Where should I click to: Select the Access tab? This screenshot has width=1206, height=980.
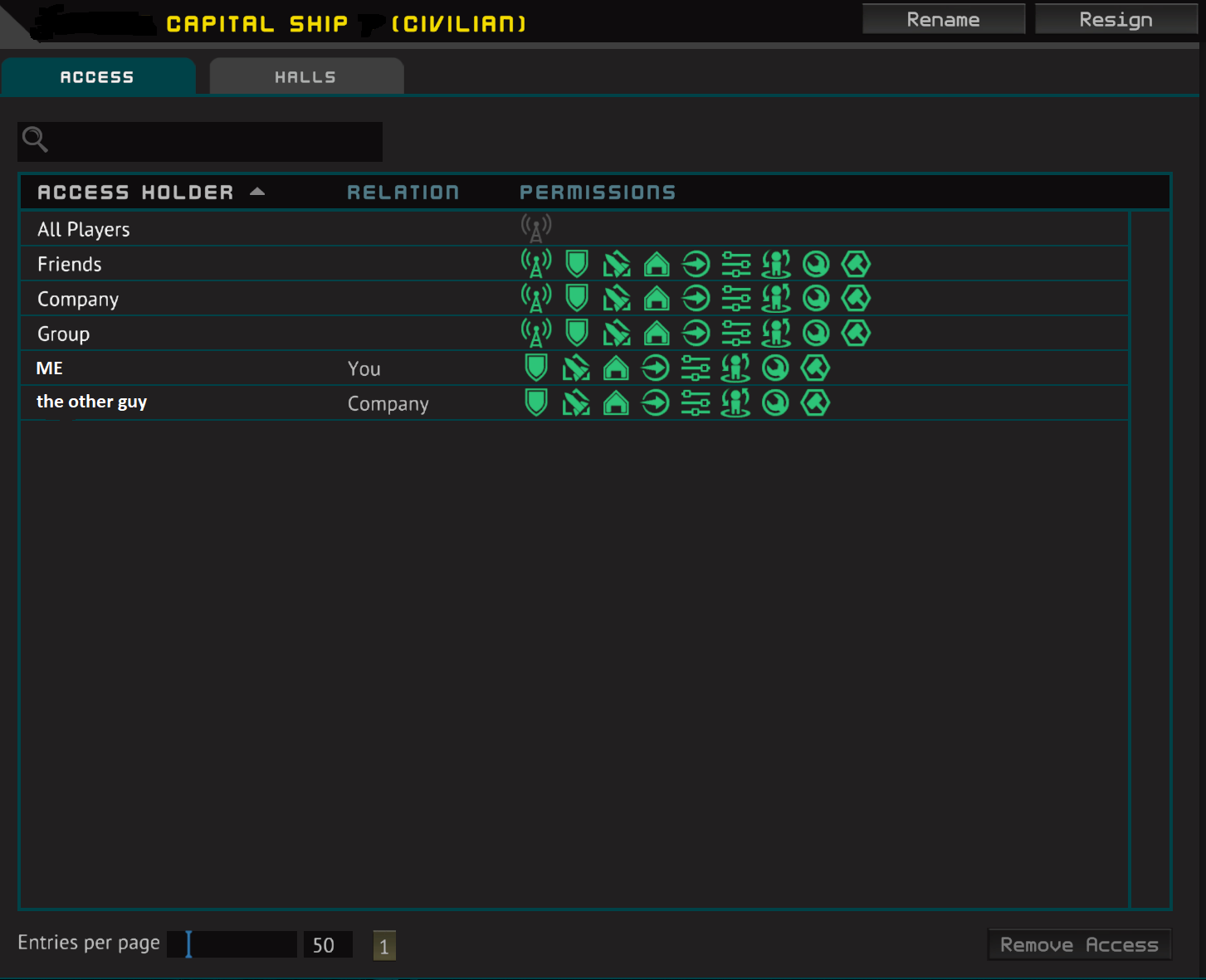(98, 76)
